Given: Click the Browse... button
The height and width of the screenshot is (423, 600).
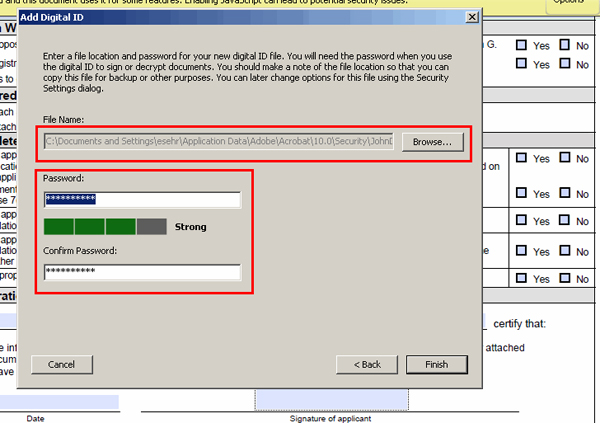Looking at the screenshot, I should point(432,142).
